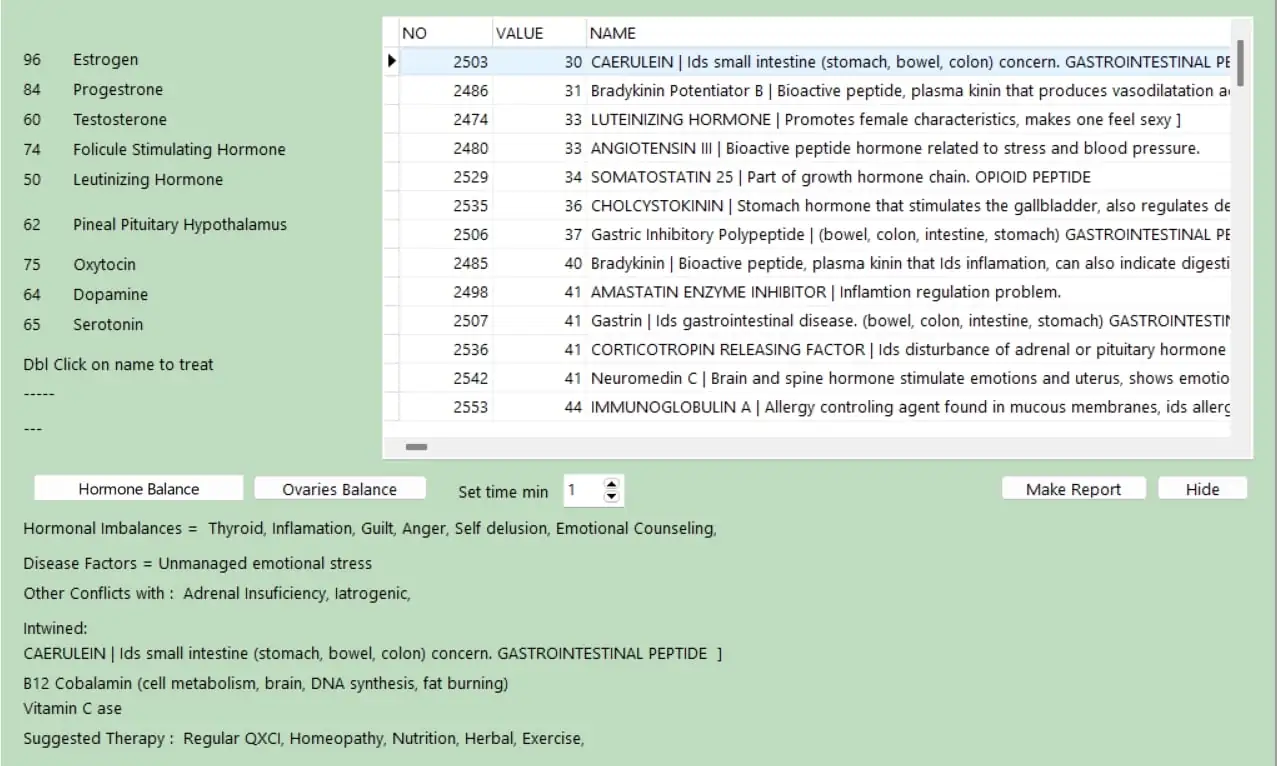Click the Make Report button
Viewport: 1277px width, 766px height.
[1073, 489]
